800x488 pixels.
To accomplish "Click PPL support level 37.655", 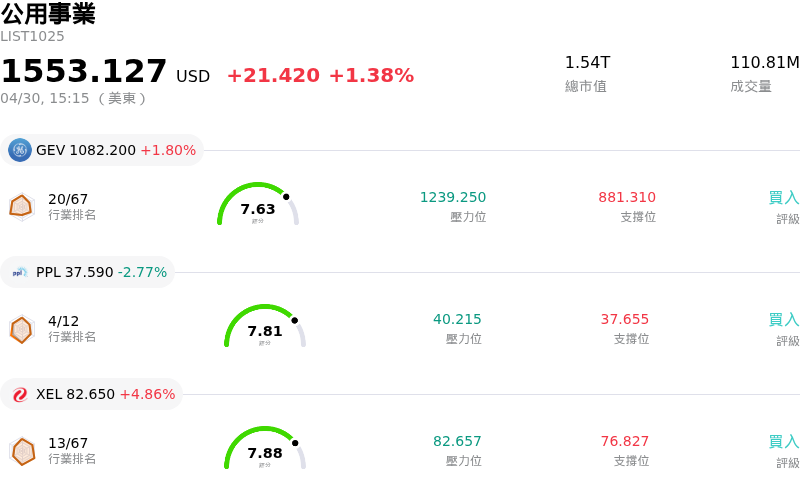I will pyautogui.click(x=625, y=320).
